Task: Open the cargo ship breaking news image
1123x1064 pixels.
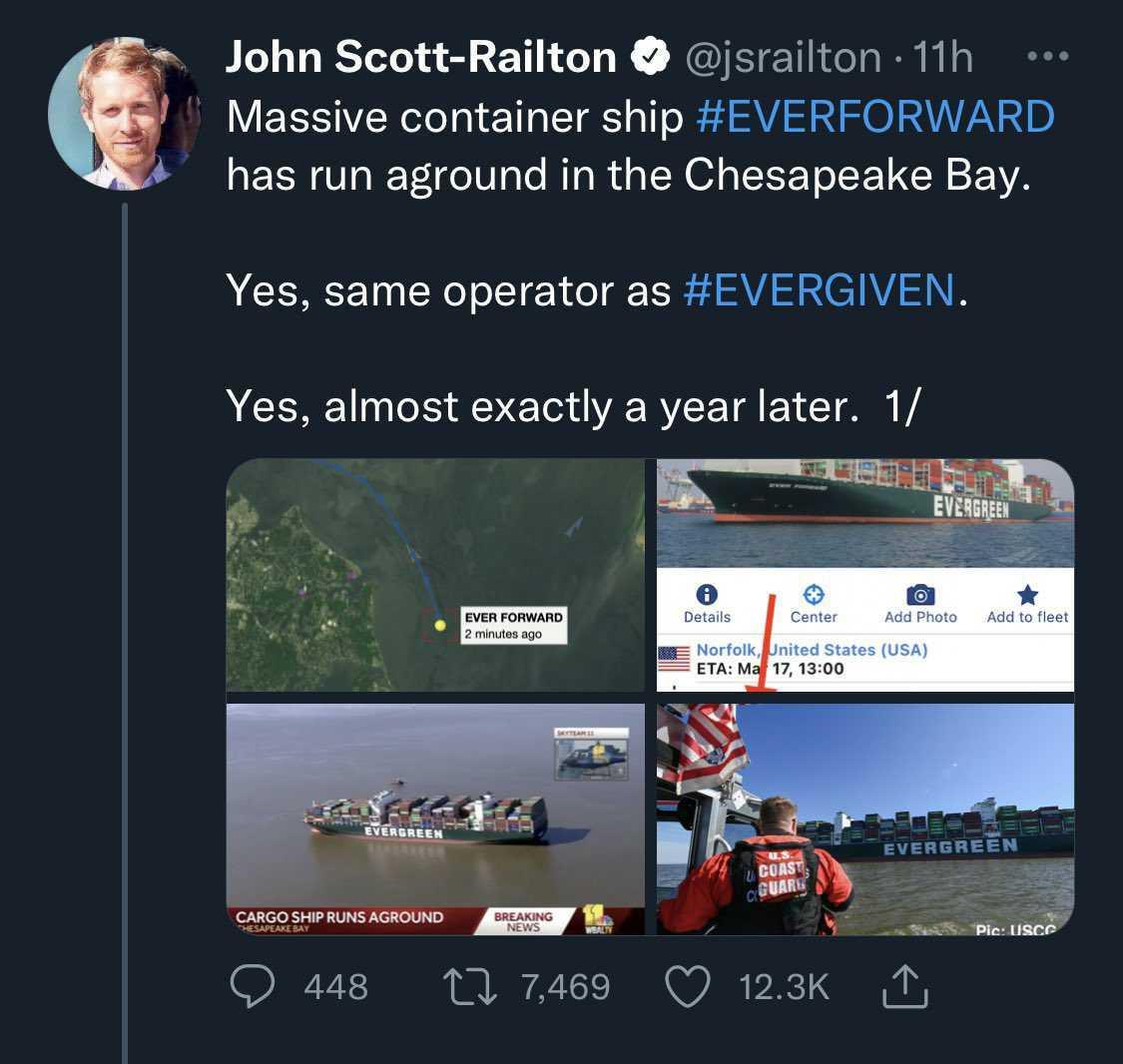Action: (435, 818)
